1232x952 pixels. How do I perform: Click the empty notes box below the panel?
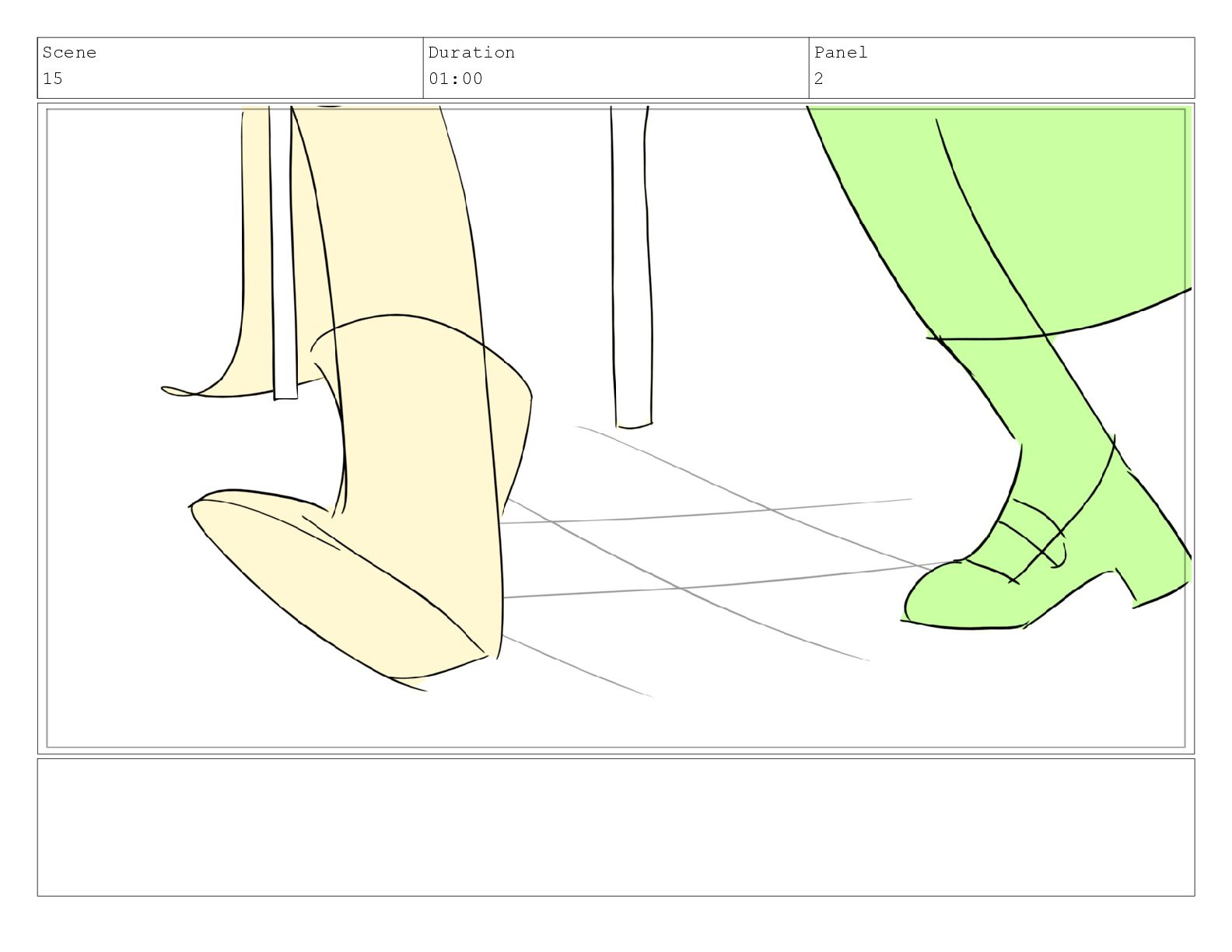click(x=616, y=828)
